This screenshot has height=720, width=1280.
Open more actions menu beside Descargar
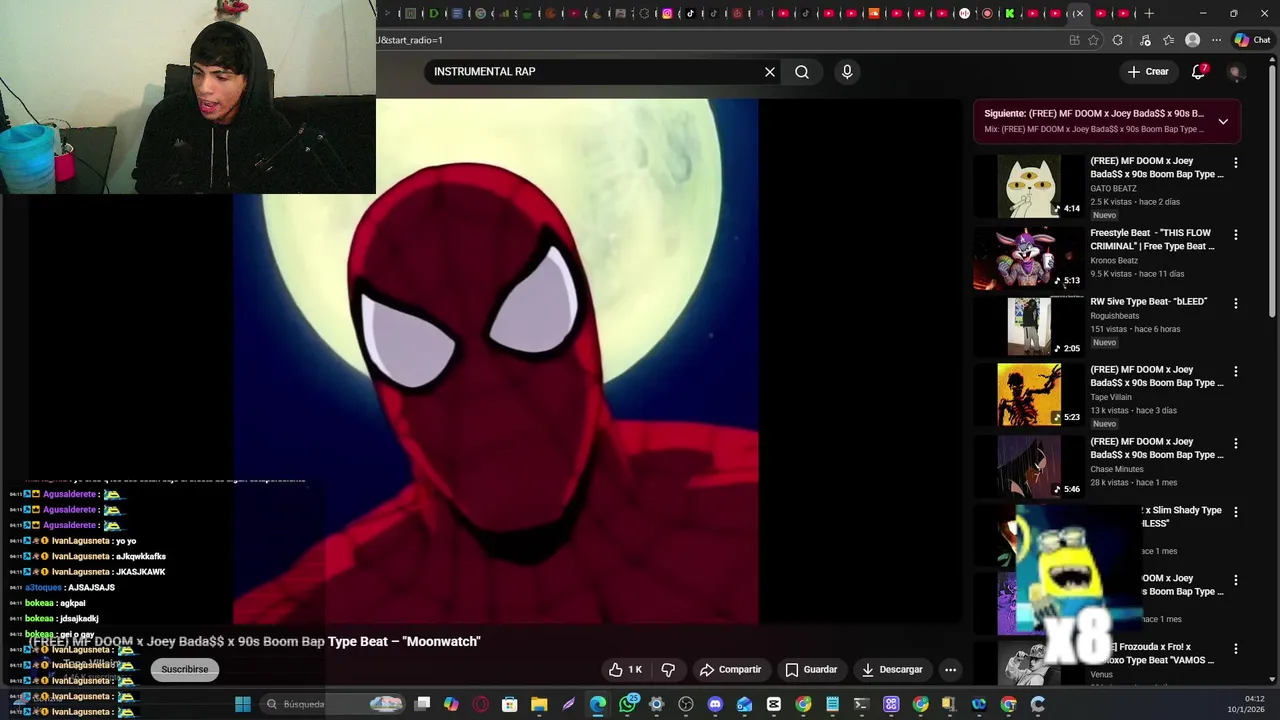[x=951, y=670]
